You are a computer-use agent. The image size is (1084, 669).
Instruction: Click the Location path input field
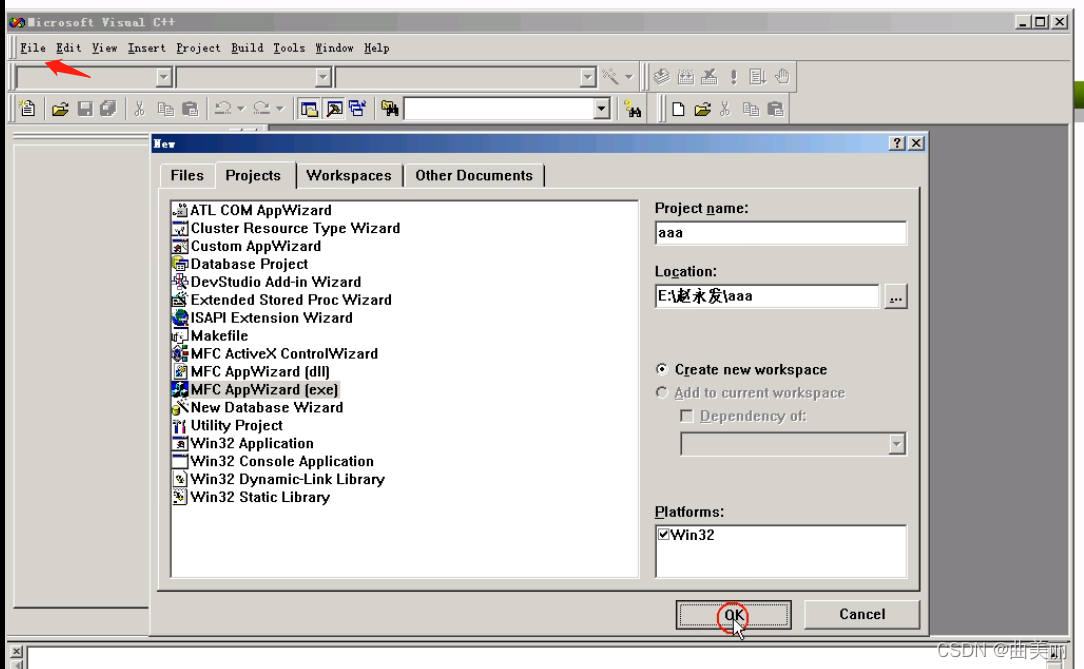point(767,296)
